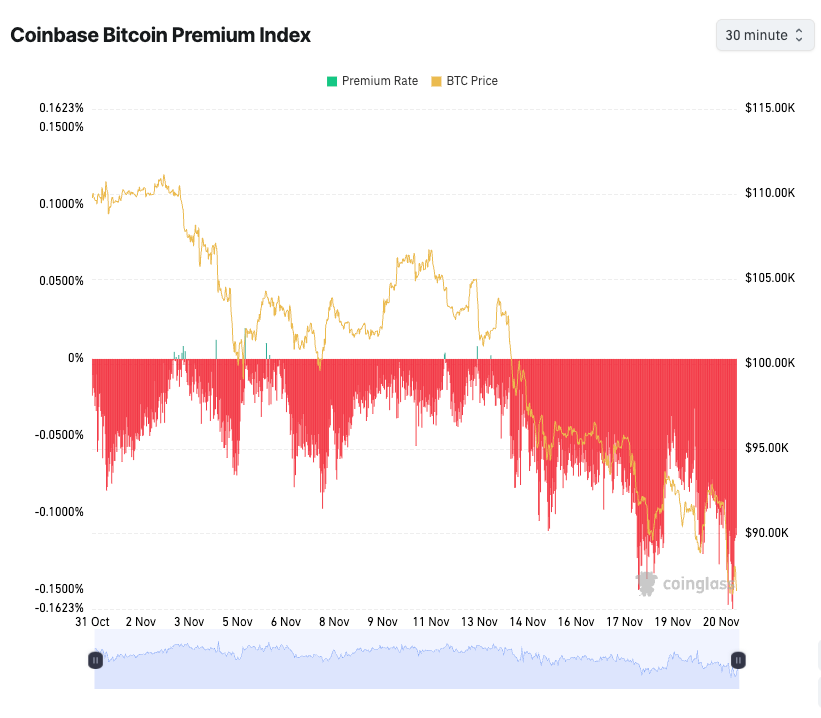The height and width of the screenshot is (718, 821).
Task: Toggle the yellow BTC Price legend swatch
Action: pos(436,81)
